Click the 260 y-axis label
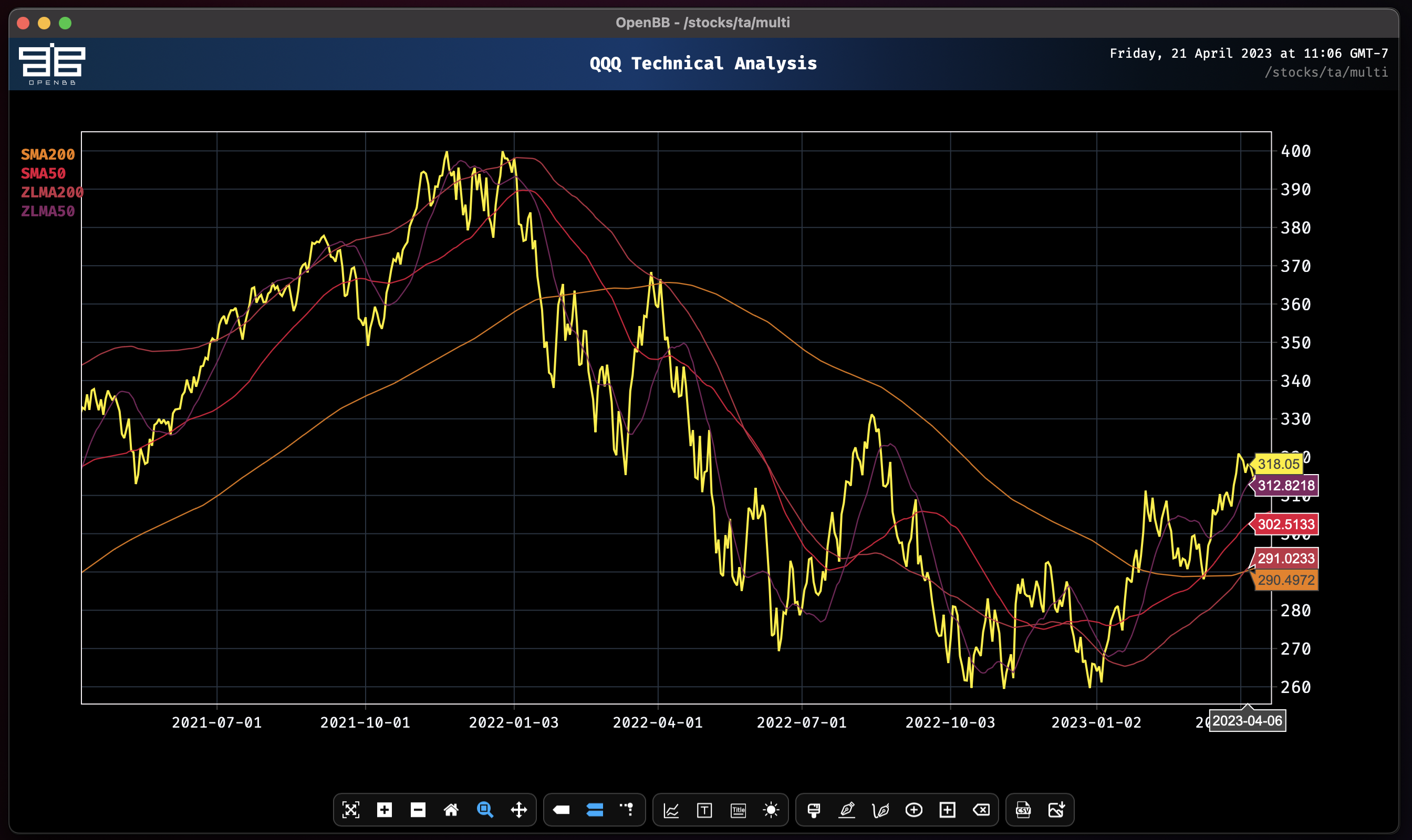Screen dimensions: 1412x840 click(1295, 687)
